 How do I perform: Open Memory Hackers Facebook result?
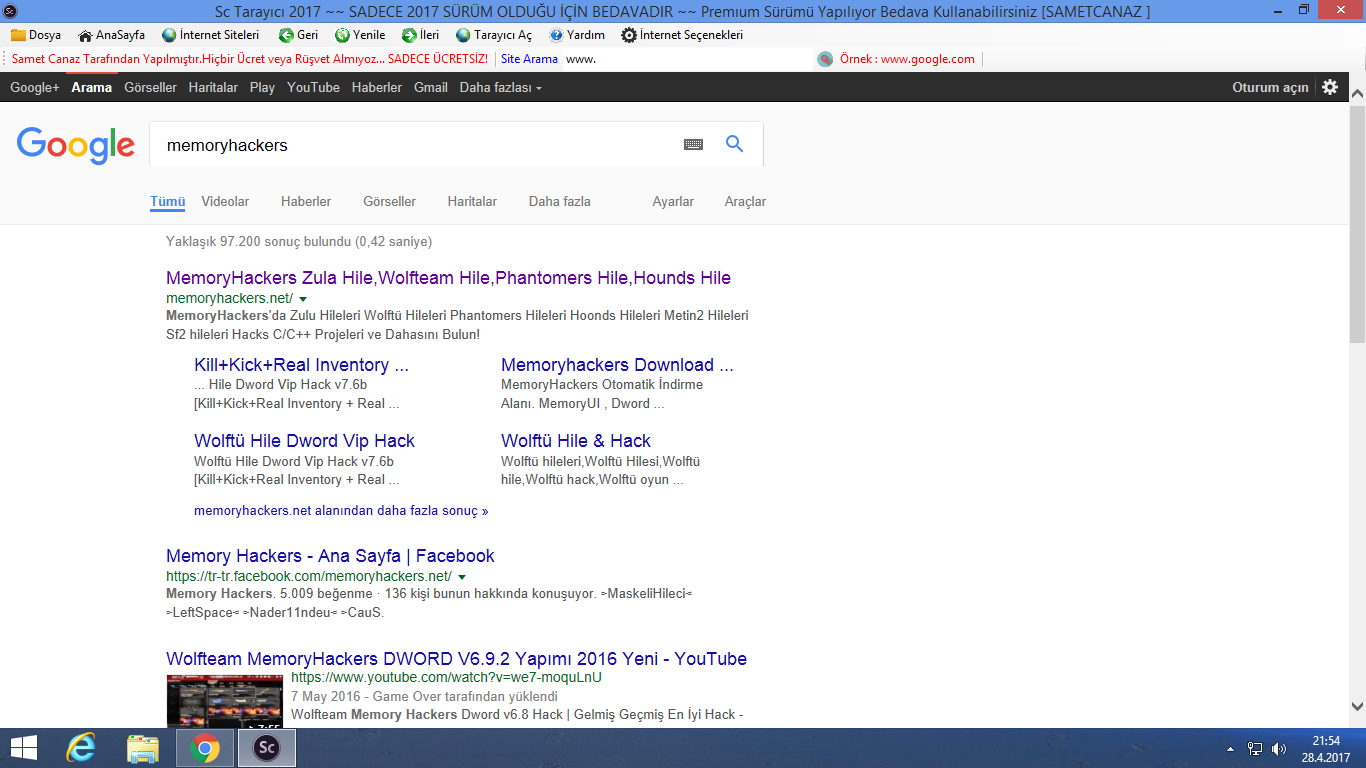click(x=330, y=556)
